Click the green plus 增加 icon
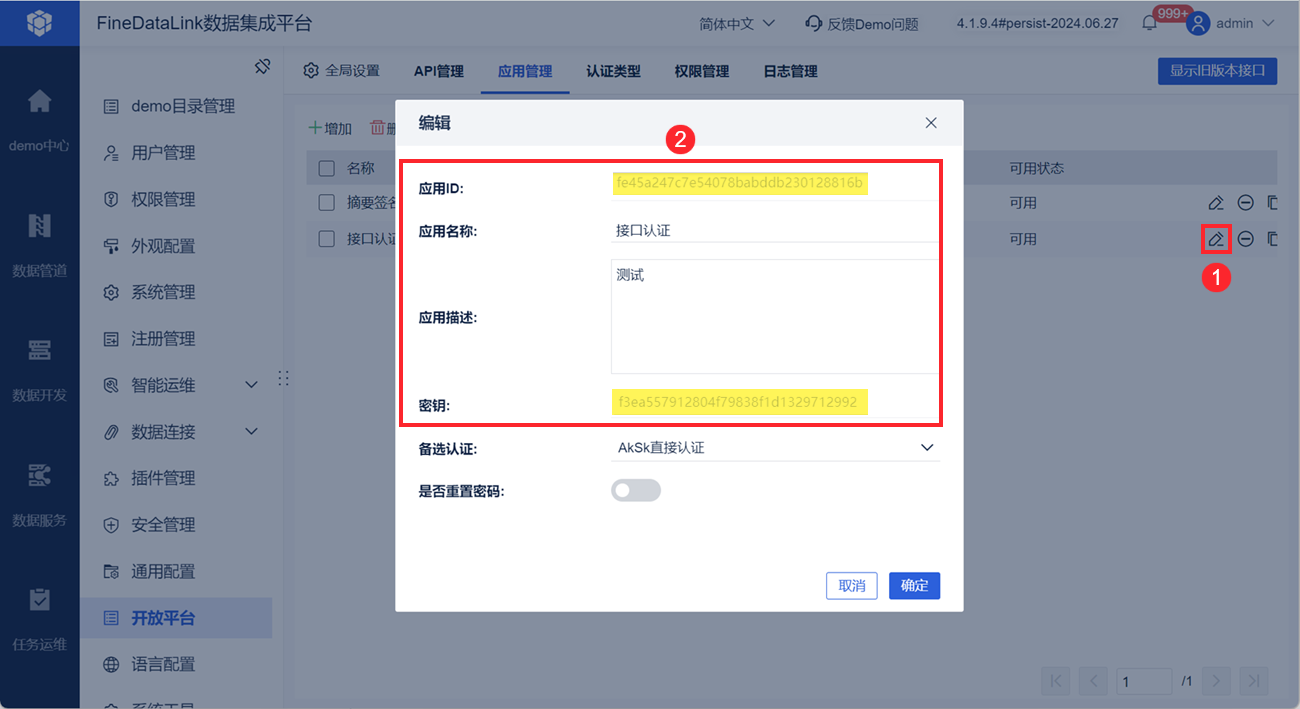The image size is (1300, 709). coord(315,128)
